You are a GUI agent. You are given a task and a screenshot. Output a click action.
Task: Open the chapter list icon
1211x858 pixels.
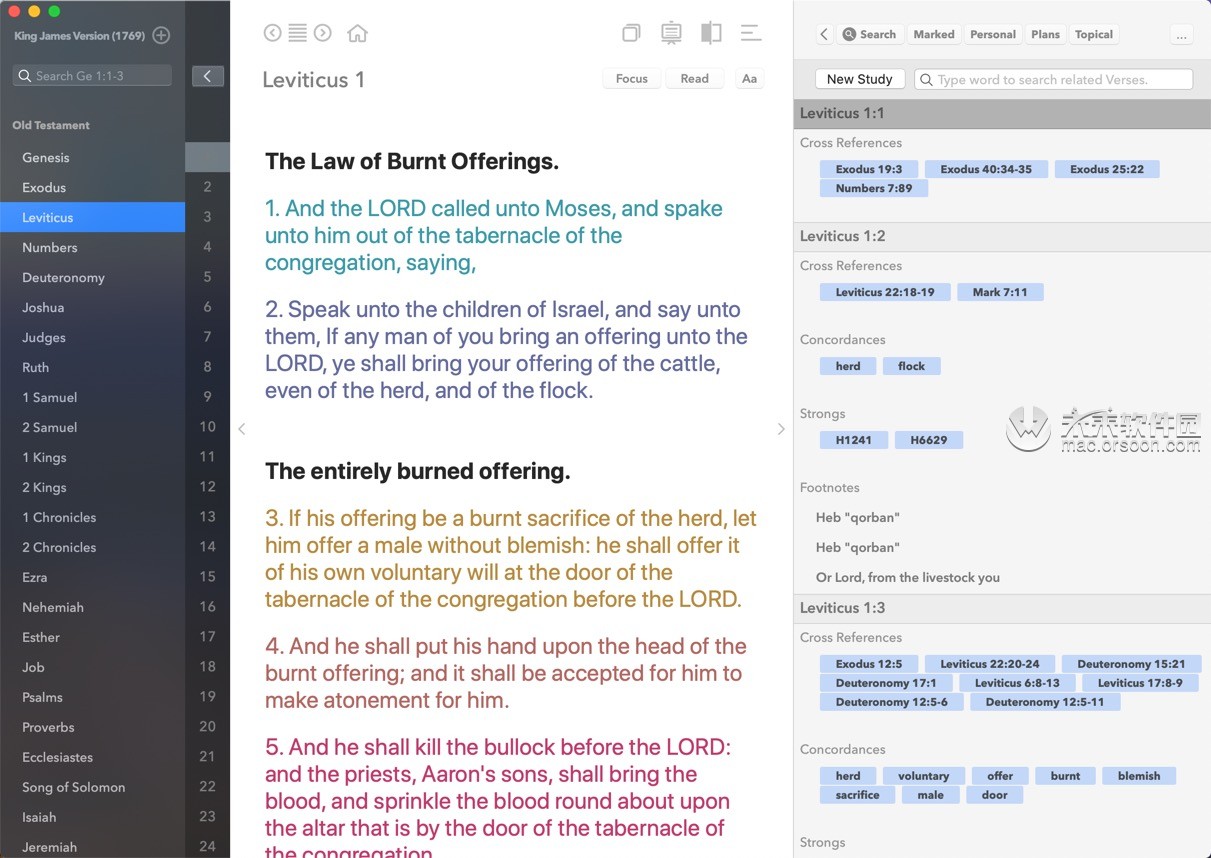pos(297,33)
